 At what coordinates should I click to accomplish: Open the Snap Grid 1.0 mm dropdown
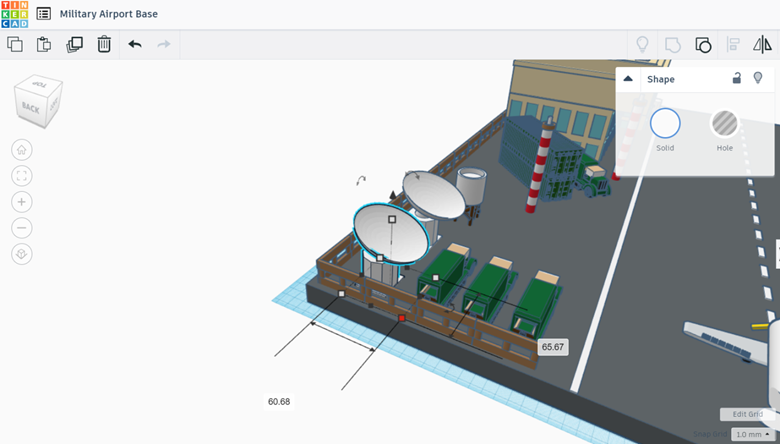click(x=753, y=435)
